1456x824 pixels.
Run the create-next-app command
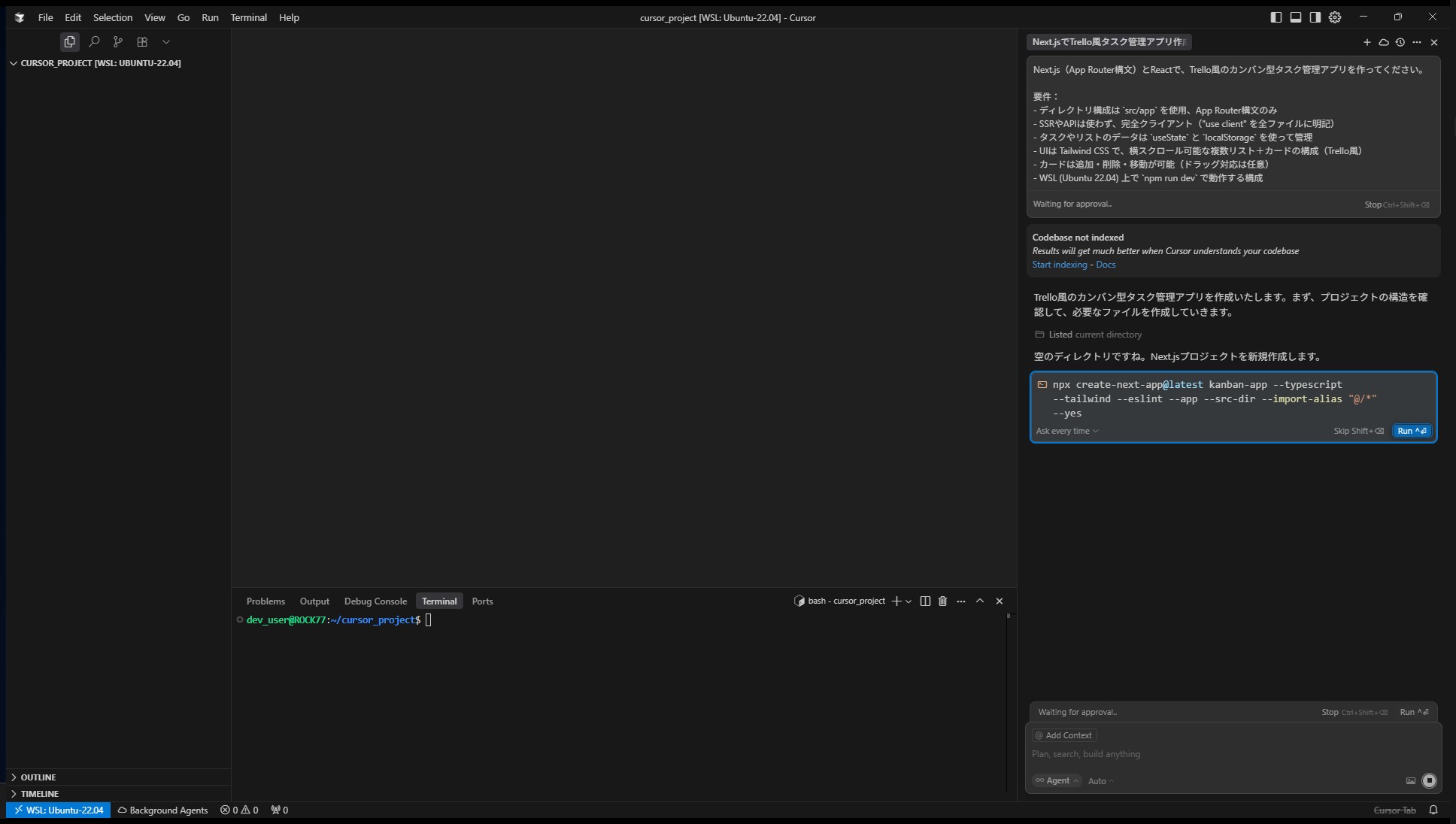click(1412, 431)
